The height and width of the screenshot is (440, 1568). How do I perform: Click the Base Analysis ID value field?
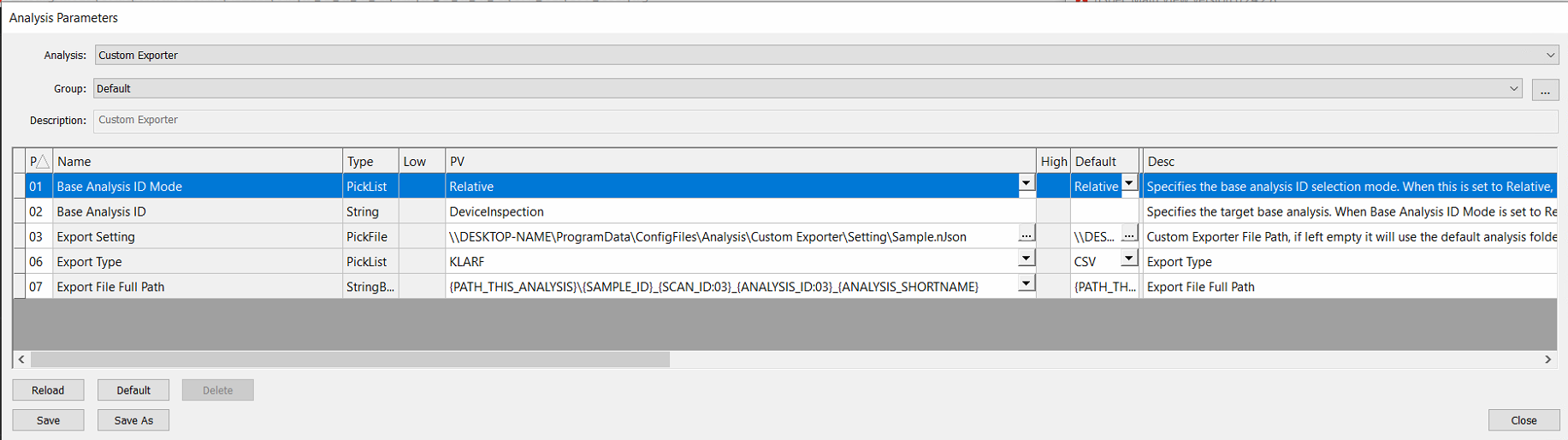[x=740, y=211]
